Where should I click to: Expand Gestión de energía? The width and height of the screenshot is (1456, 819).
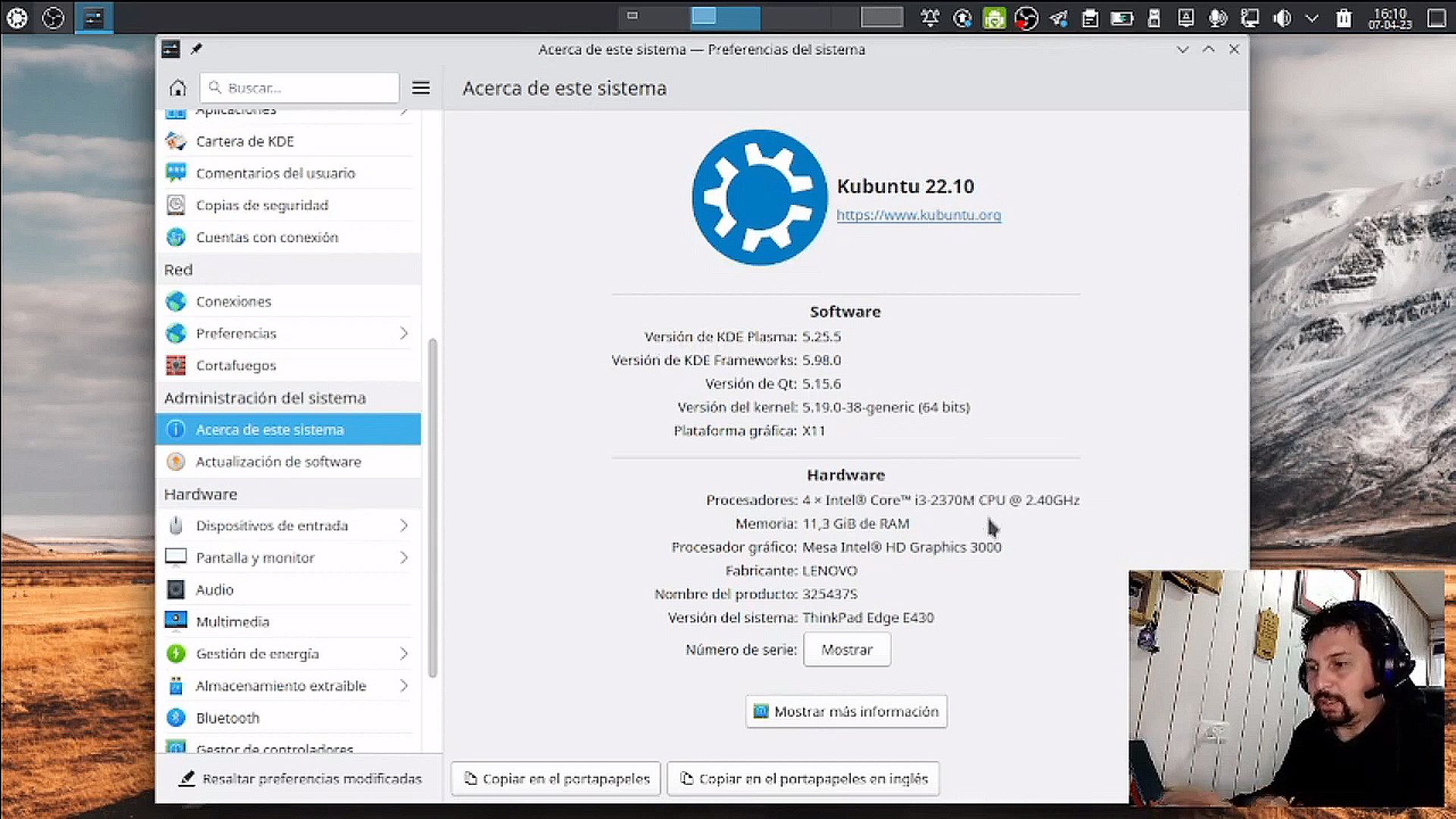(x=403, y=654)
